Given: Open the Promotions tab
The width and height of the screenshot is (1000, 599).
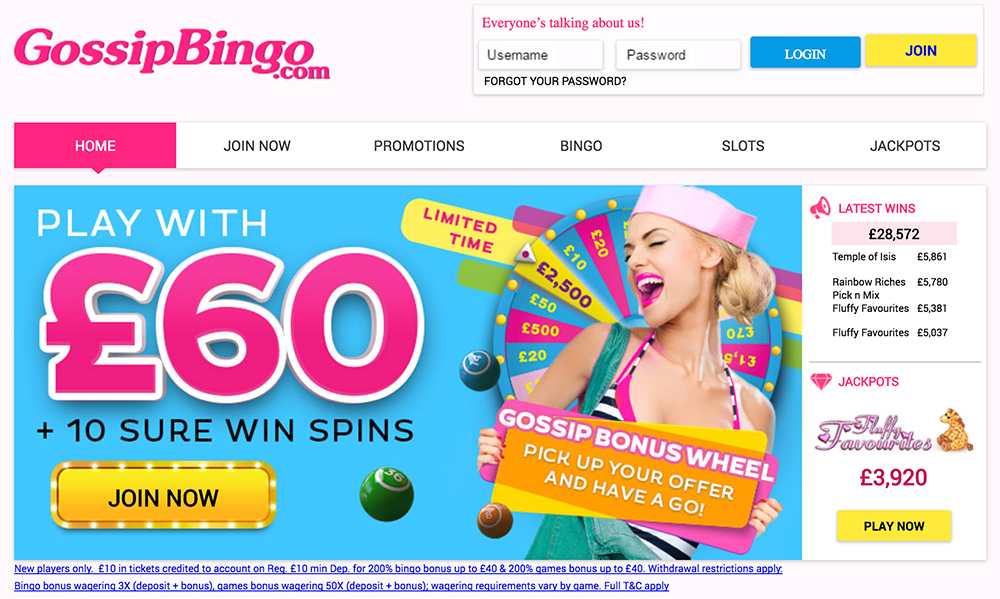Looking at the screenshot, I should (419, 146).
